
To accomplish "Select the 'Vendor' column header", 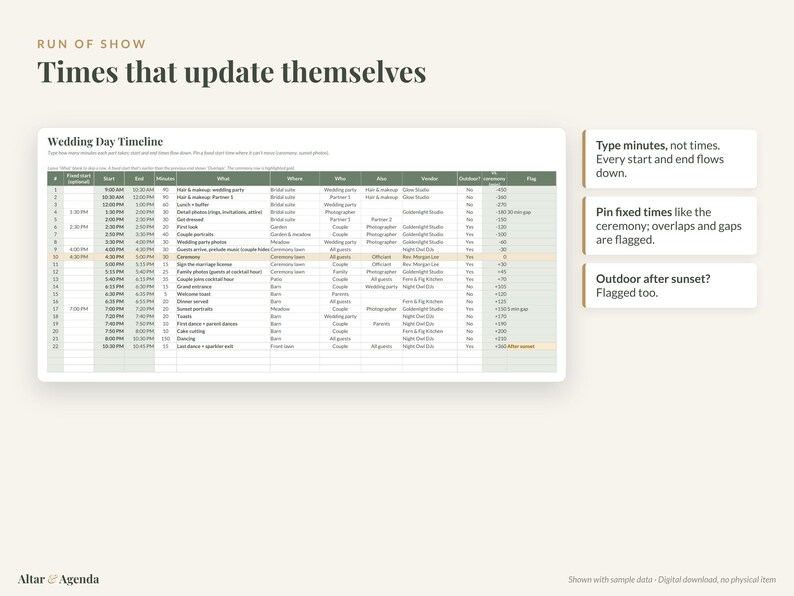I will click(x=429, y=178).
